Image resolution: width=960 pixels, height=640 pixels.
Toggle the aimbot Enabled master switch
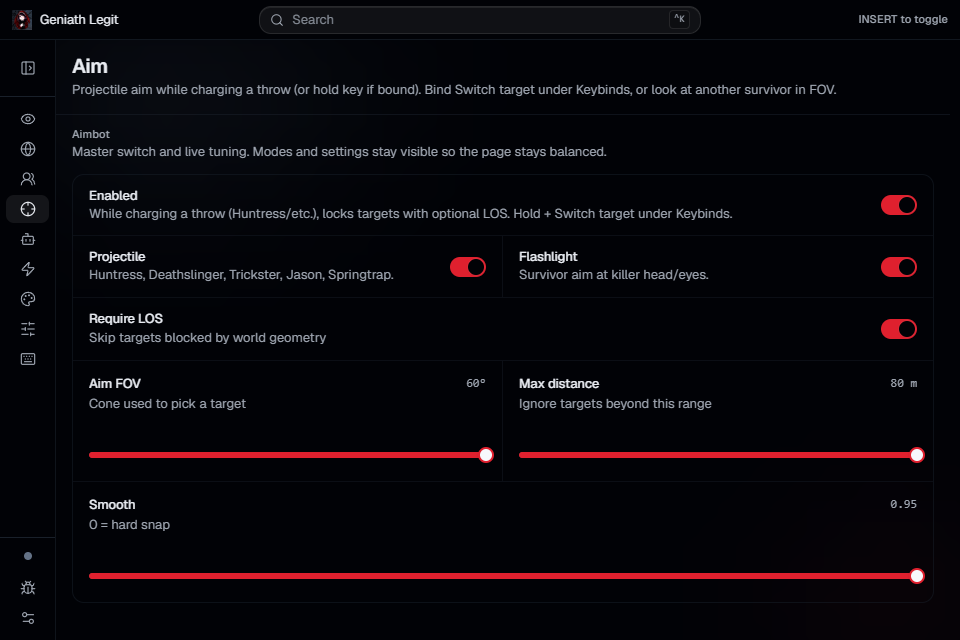(898, 205)
